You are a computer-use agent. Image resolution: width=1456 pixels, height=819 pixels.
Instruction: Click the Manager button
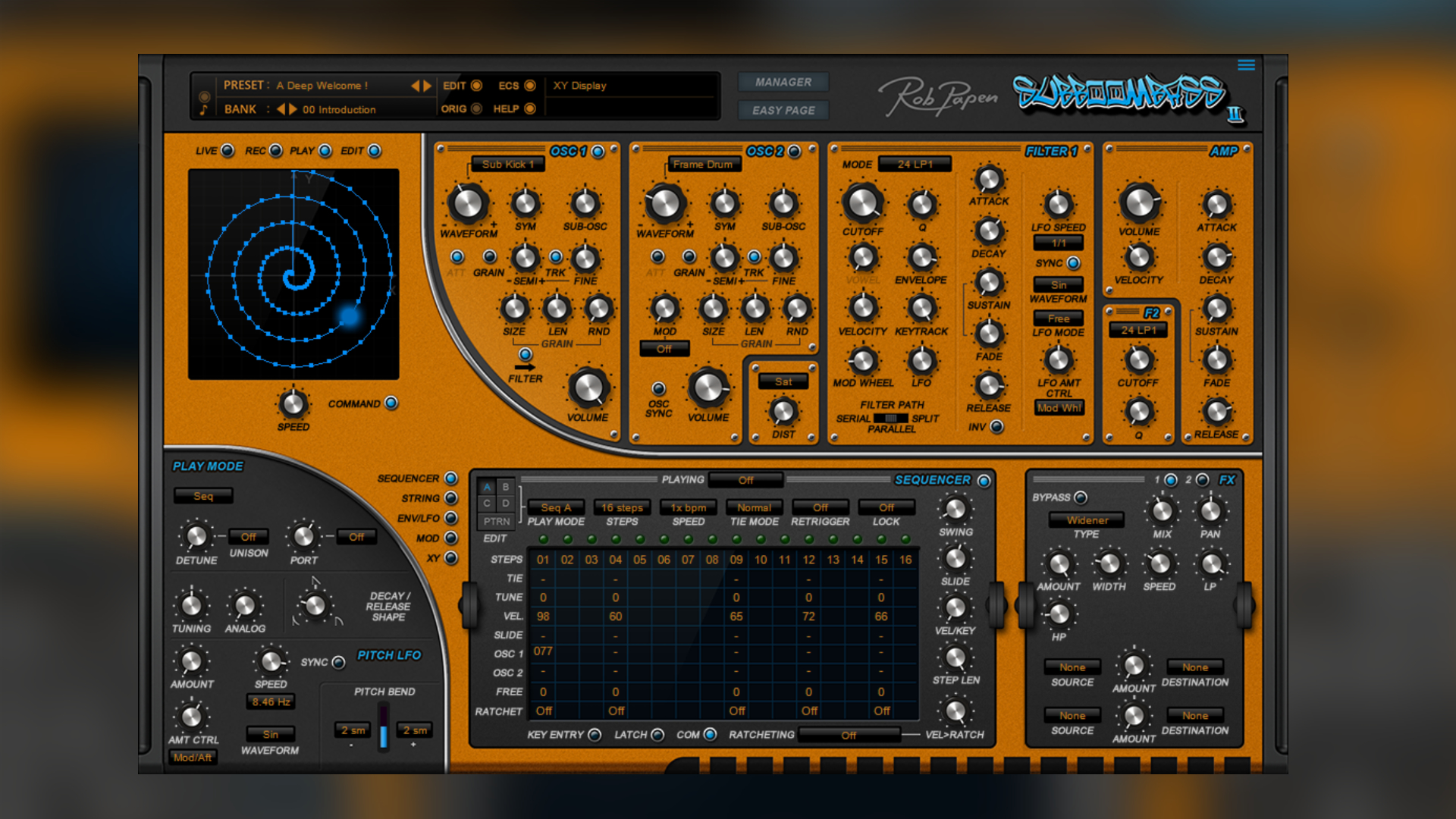click(783, 82)
